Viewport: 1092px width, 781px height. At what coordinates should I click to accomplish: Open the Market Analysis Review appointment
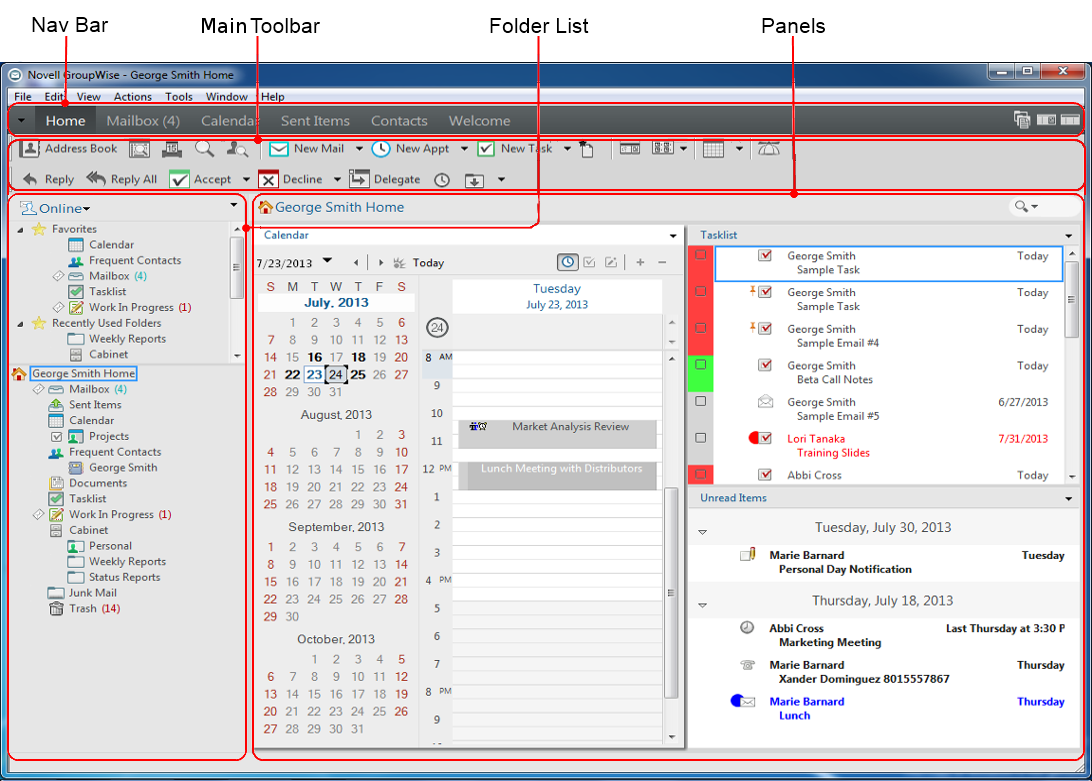tap(557, 433)
